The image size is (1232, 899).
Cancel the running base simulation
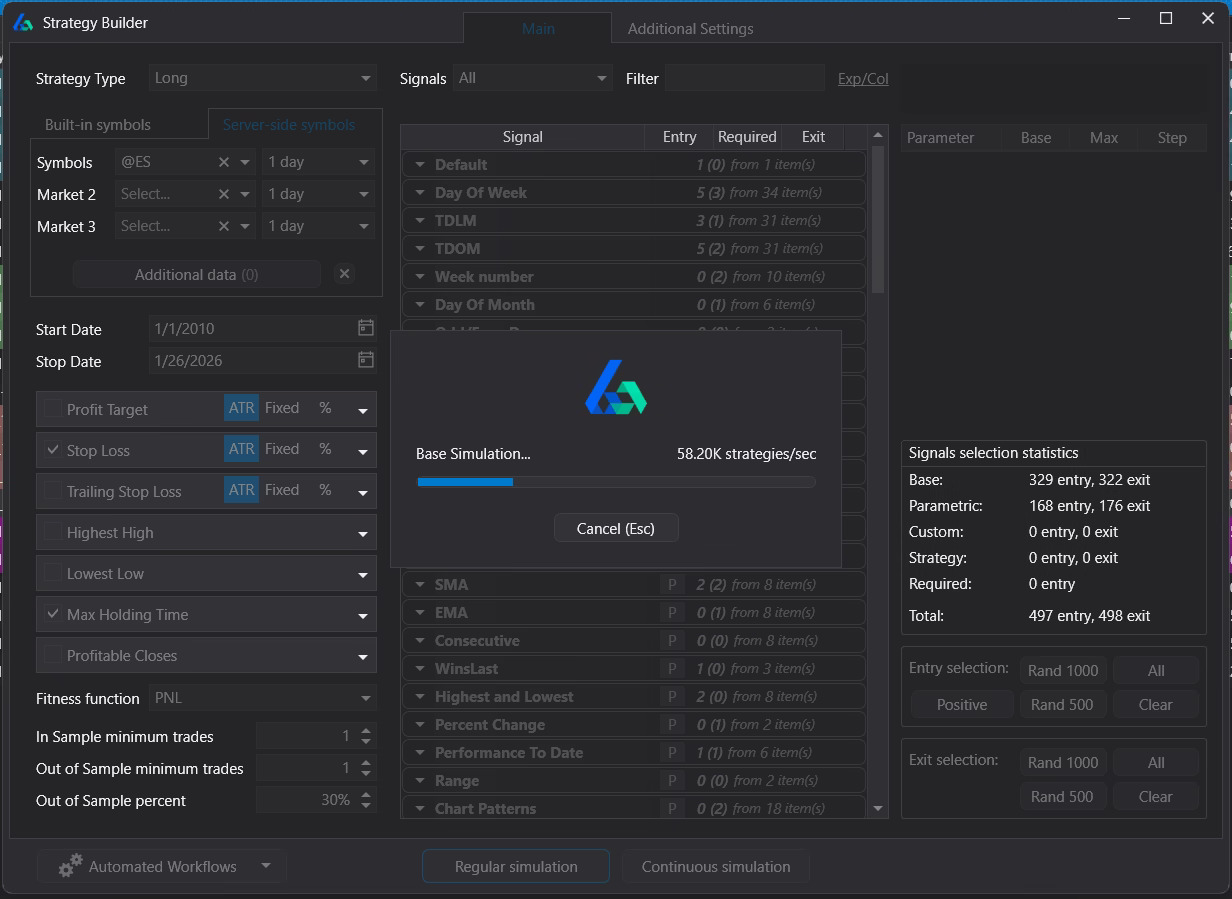615,528
